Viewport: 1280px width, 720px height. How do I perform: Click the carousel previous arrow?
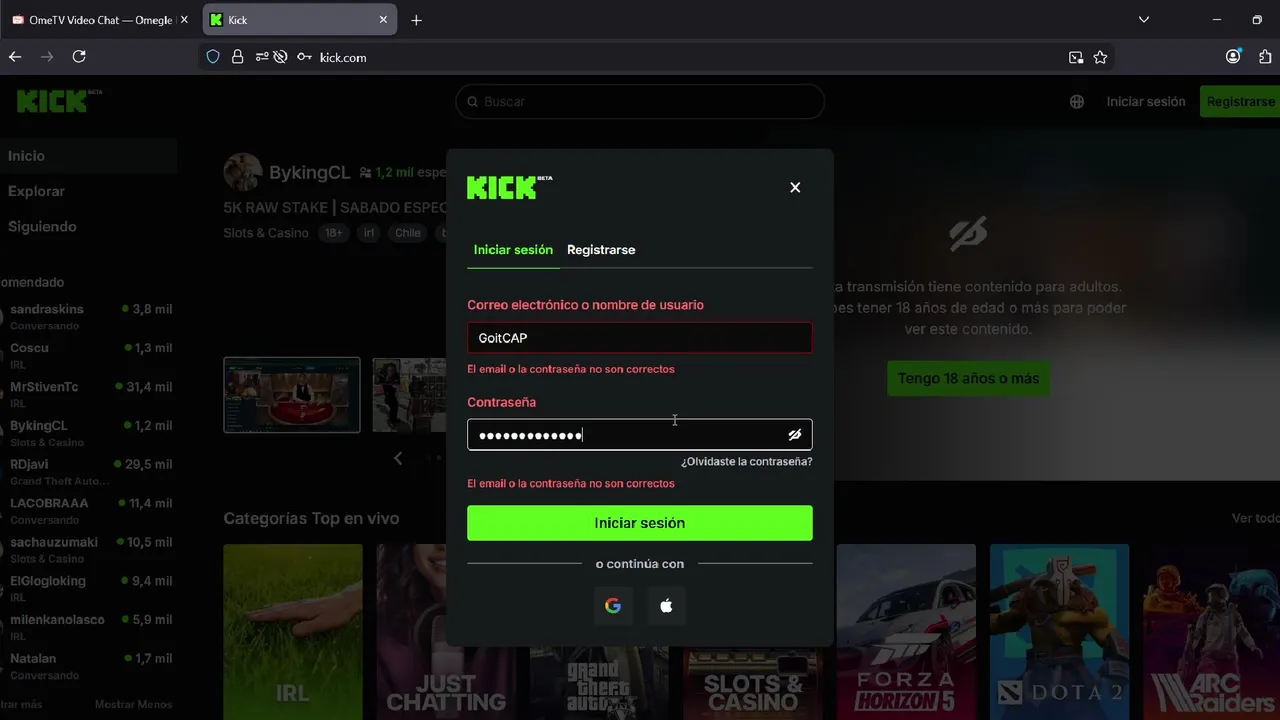[398, 458]
